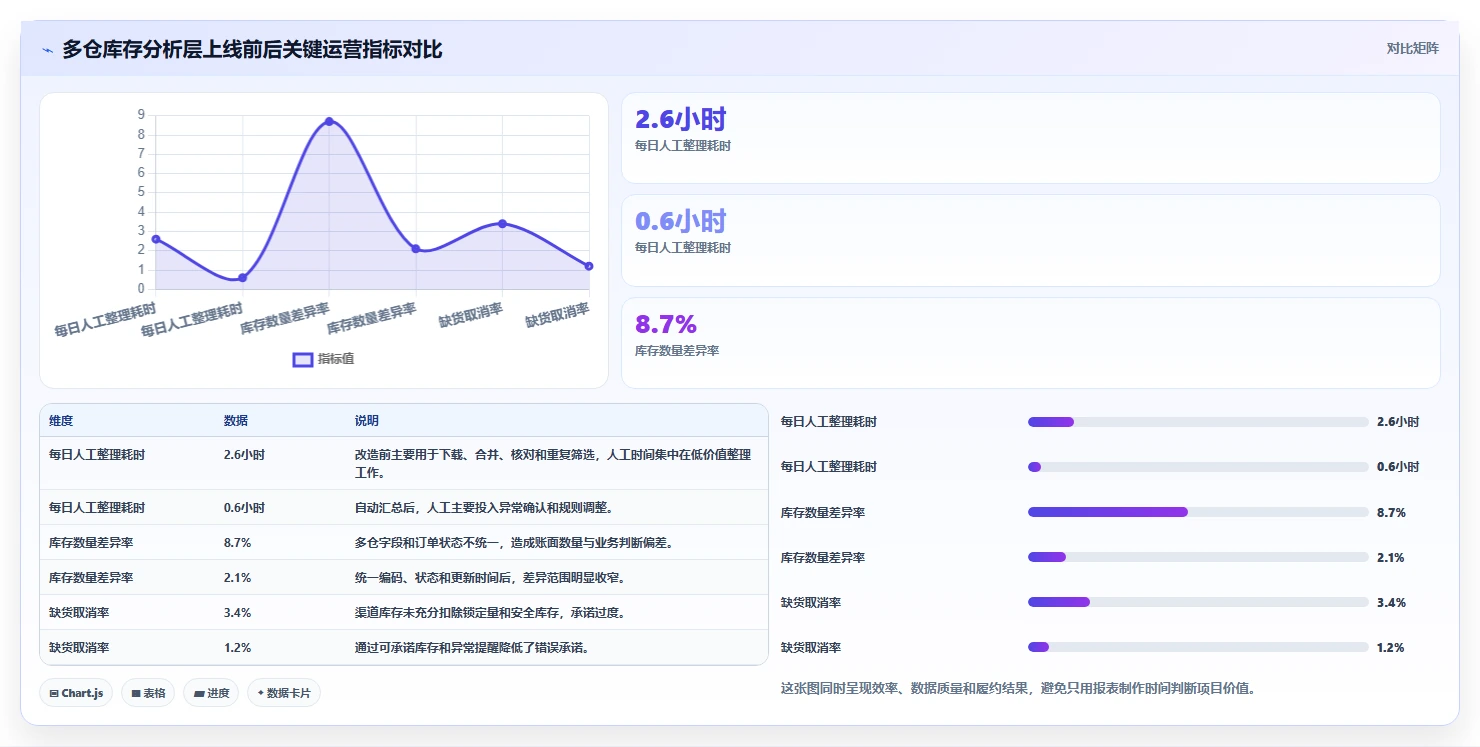Click the progress bar labeled 1.2%
This screenshot has height=747, width=1480.
1198,647
